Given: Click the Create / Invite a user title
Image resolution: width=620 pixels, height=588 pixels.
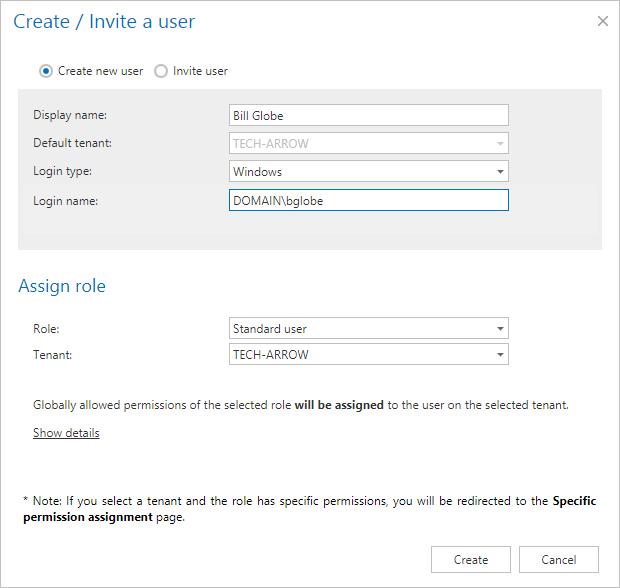Looking at the screenshot, I should click(x=104, y=21).
